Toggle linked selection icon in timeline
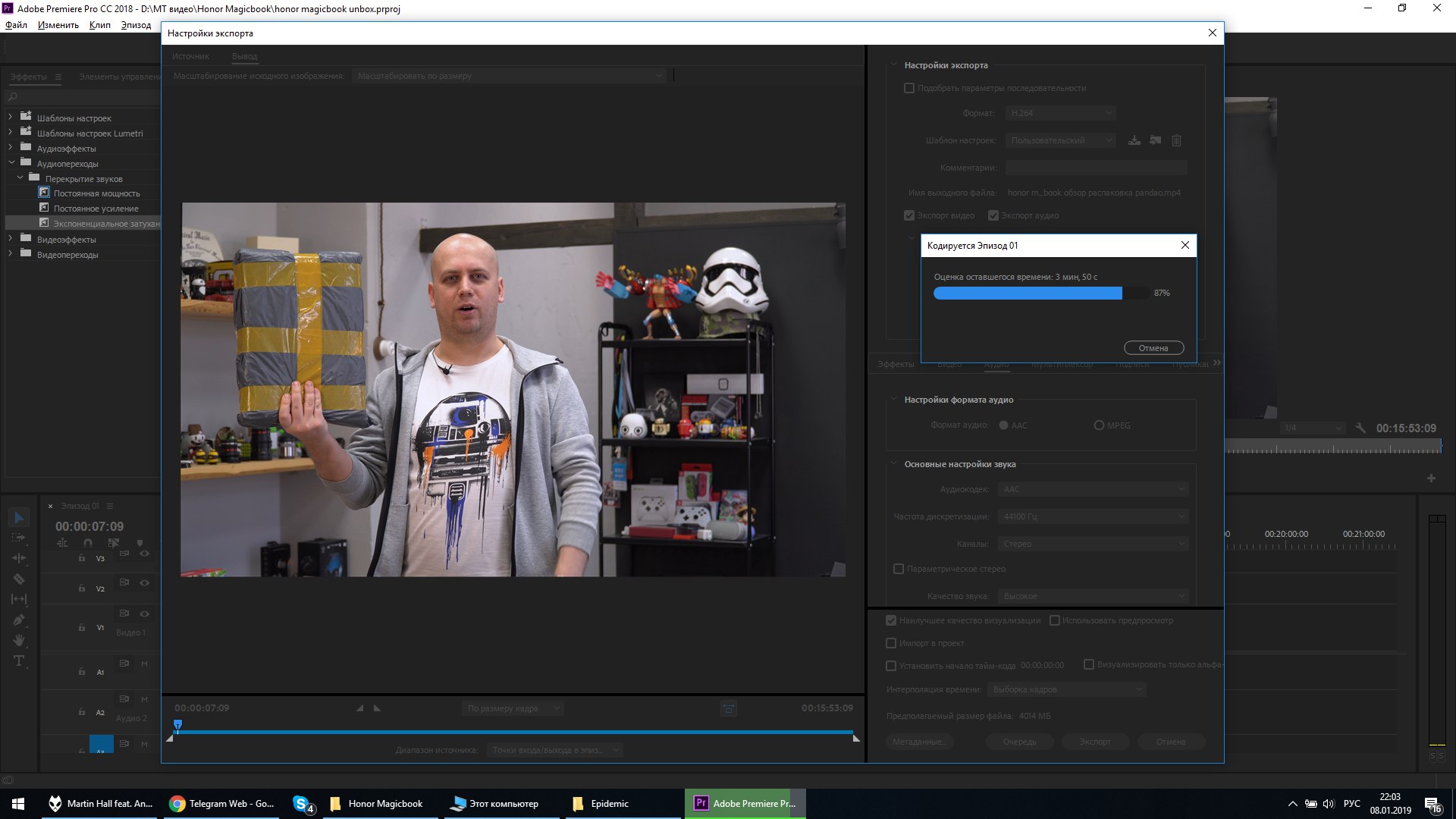 [114, 543]
